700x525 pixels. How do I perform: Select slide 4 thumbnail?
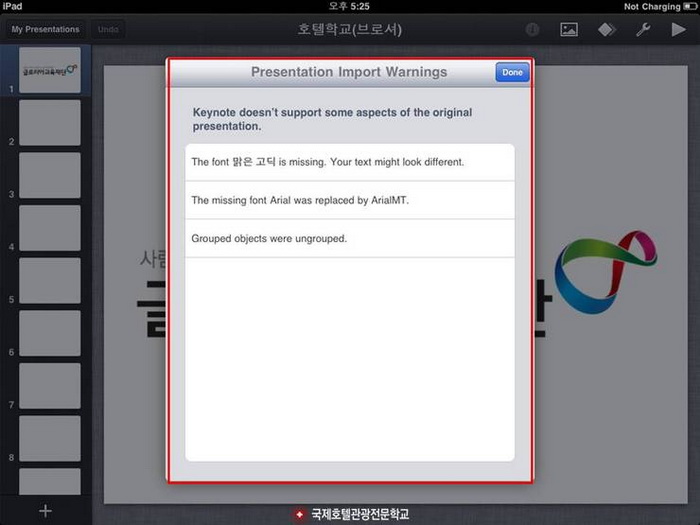(50, 227)
